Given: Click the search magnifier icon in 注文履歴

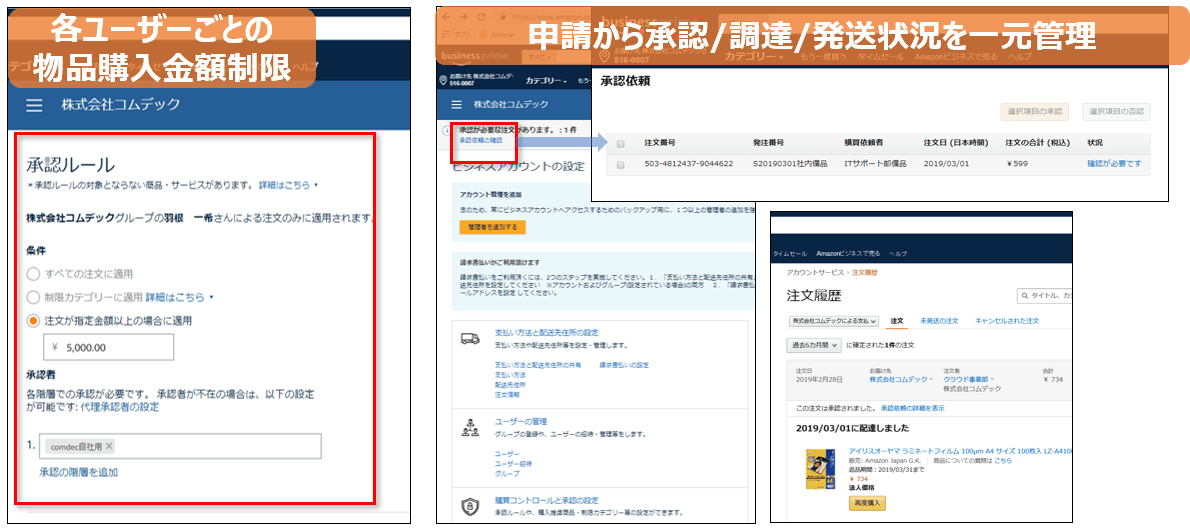Looking at the screenshot, I should point(1024,295).
